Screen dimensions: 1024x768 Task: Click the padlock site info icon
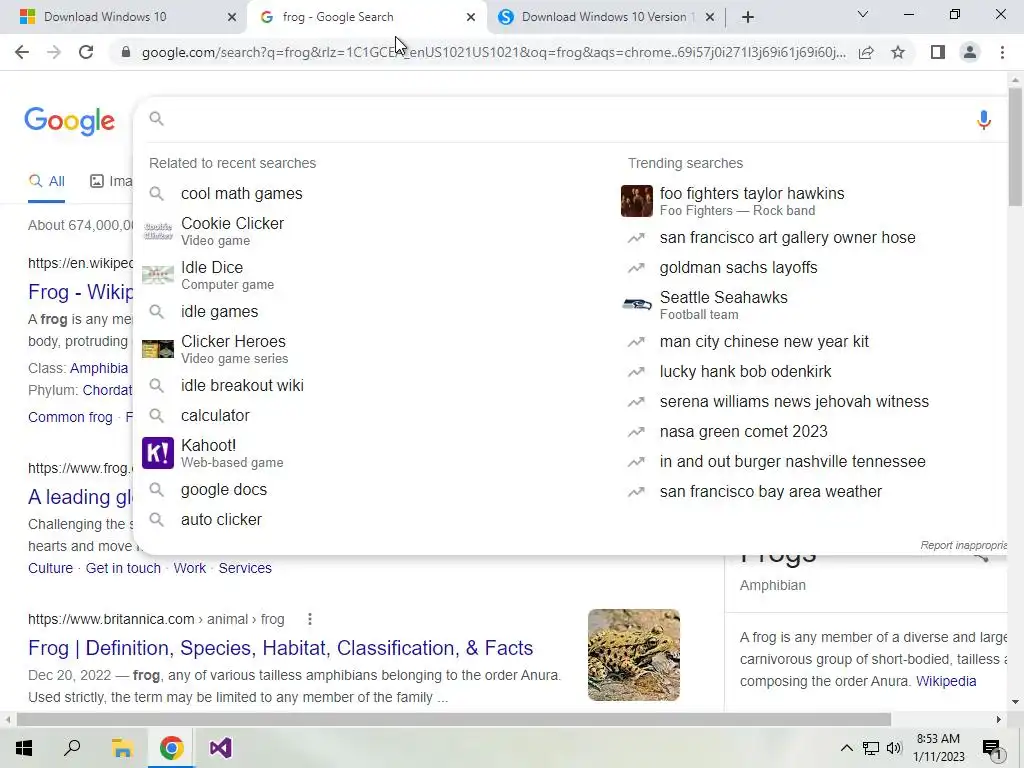pos(126,52)
